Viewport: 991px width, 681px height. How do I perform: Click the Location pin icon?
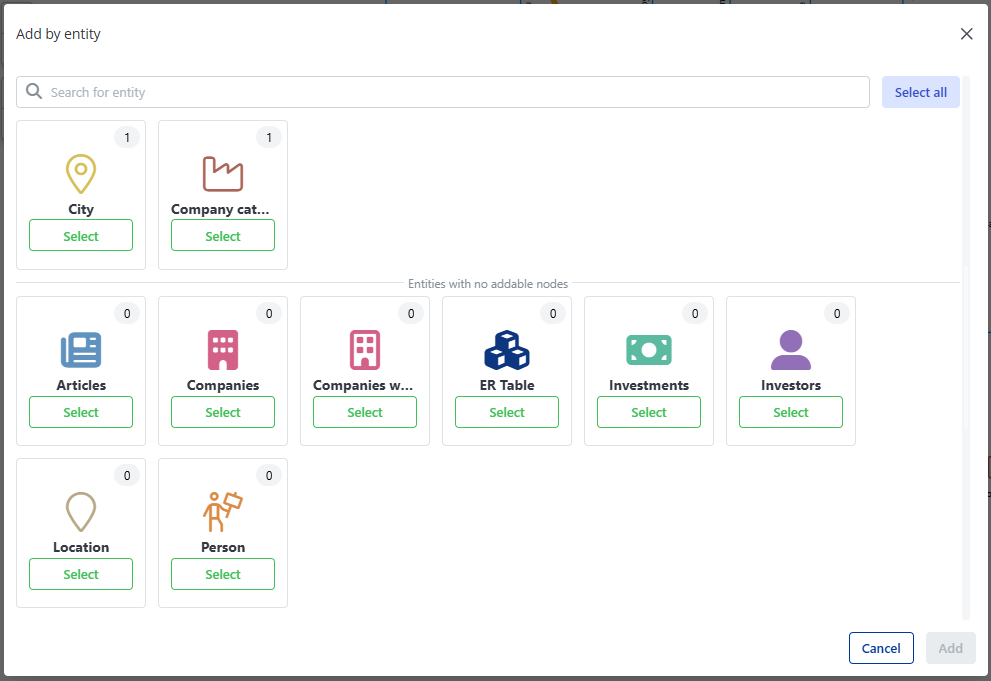(81, 512)
